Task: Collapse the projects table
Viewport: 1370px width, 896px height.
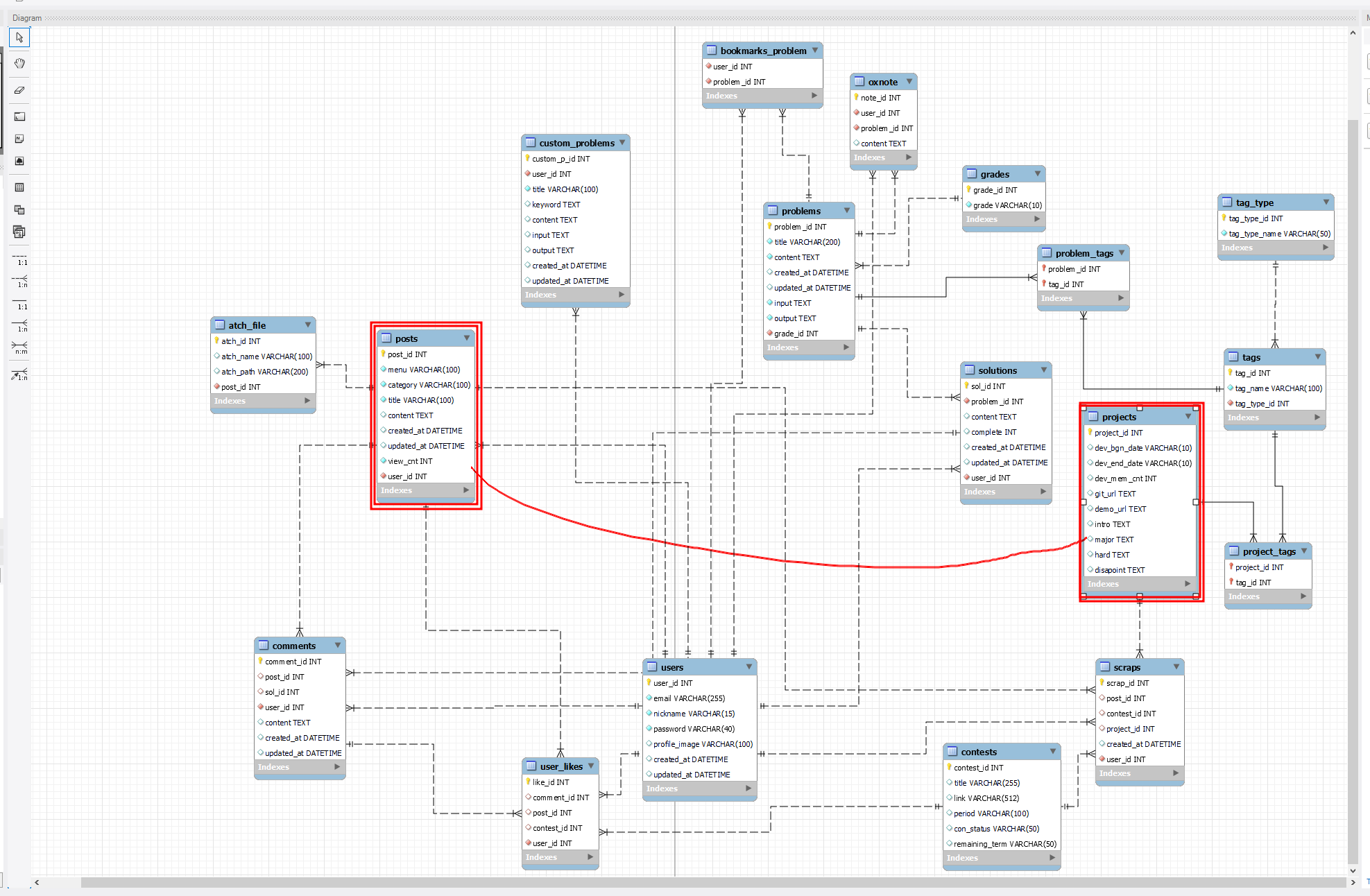Action: pos(1188,417)
